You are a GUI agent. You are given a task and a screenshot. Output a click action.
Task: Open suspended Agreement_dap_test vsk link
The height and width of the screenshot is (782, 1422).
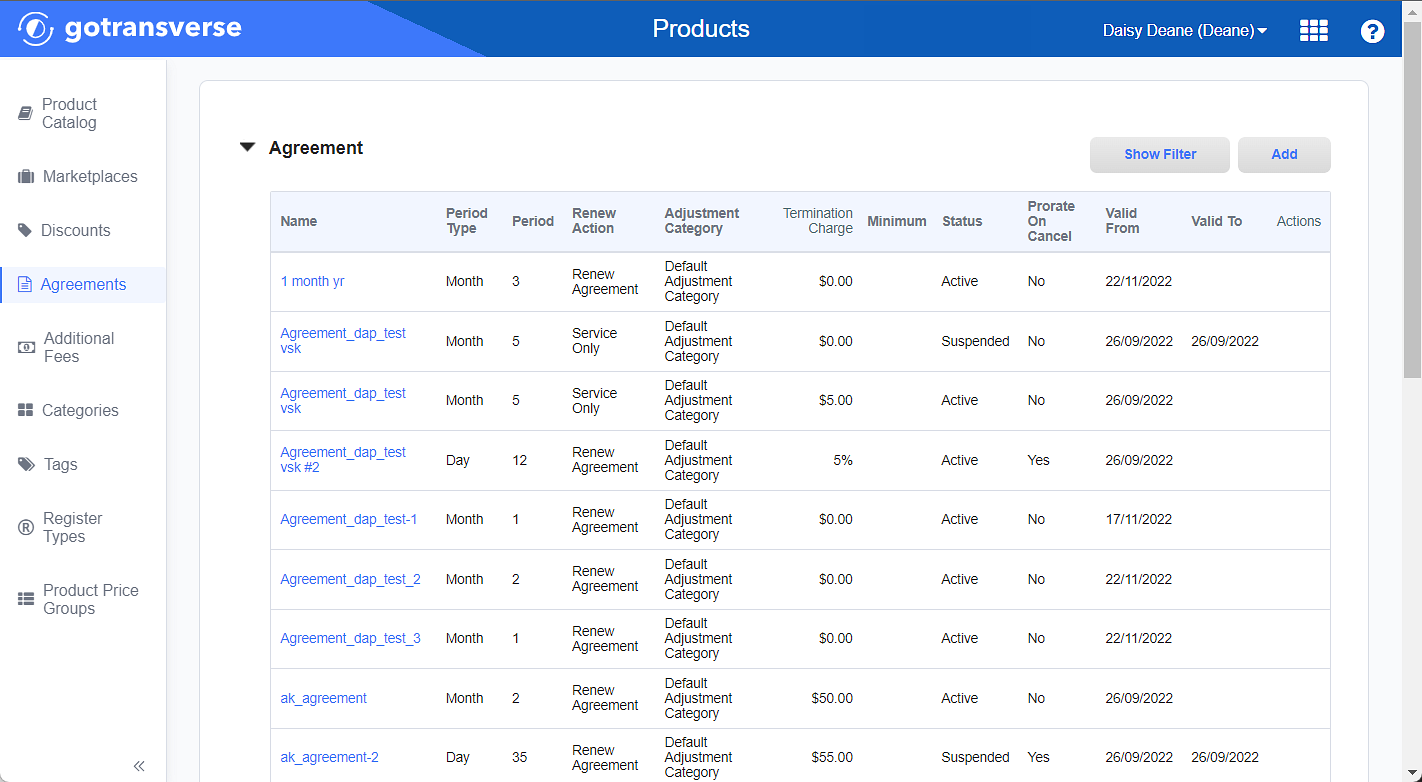pyautogui.click(x=343, y=341)
